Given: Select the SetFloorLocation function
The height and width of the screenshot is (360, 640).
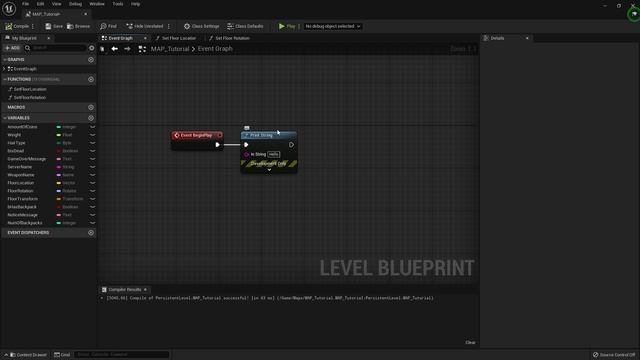Looking at the screenshot, I should pos(30,89).
